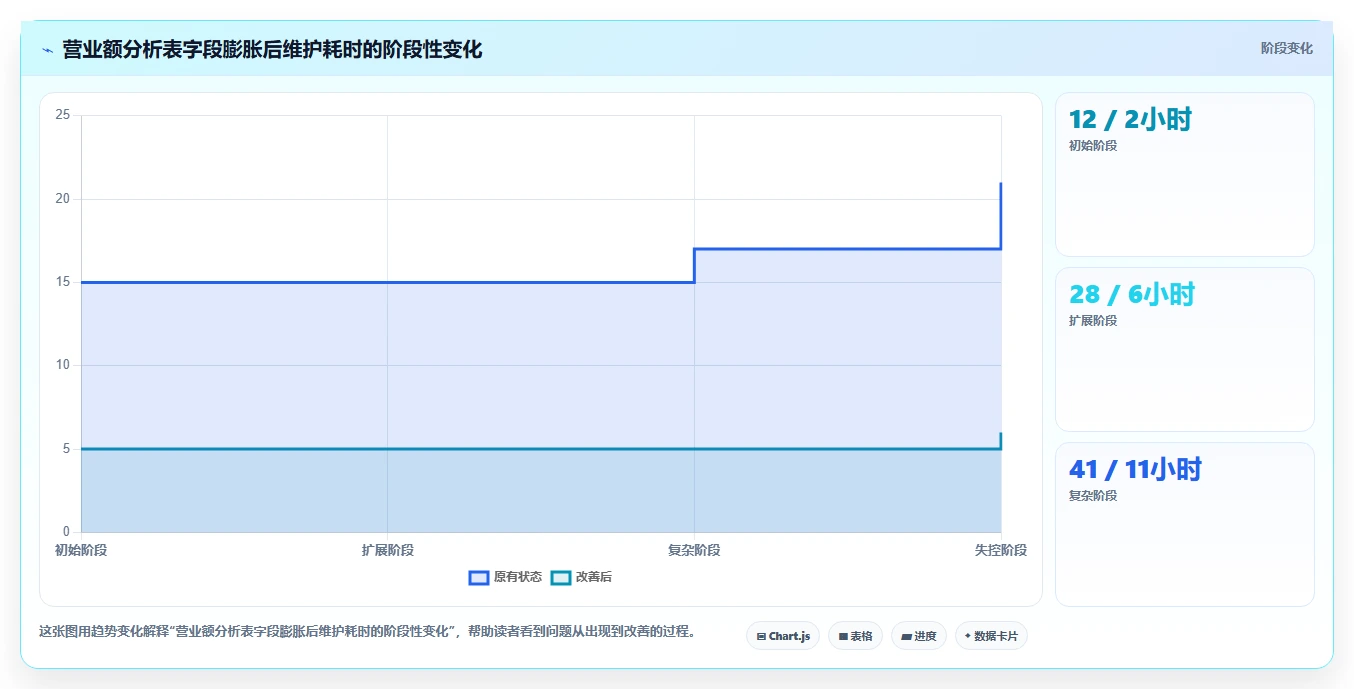1354x689 pixels.
Task: Click the 复杂阶段 card caption
Action: point(1093,496)
